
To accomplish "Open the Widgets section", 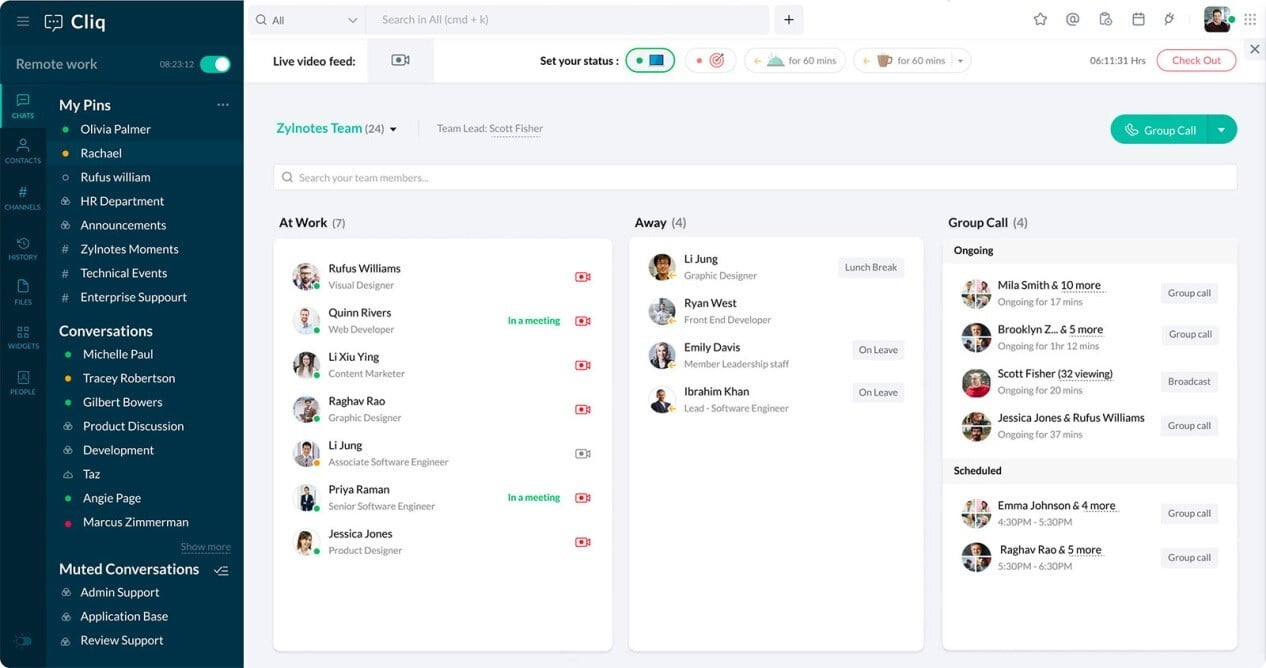I will [x=22, y=340].
